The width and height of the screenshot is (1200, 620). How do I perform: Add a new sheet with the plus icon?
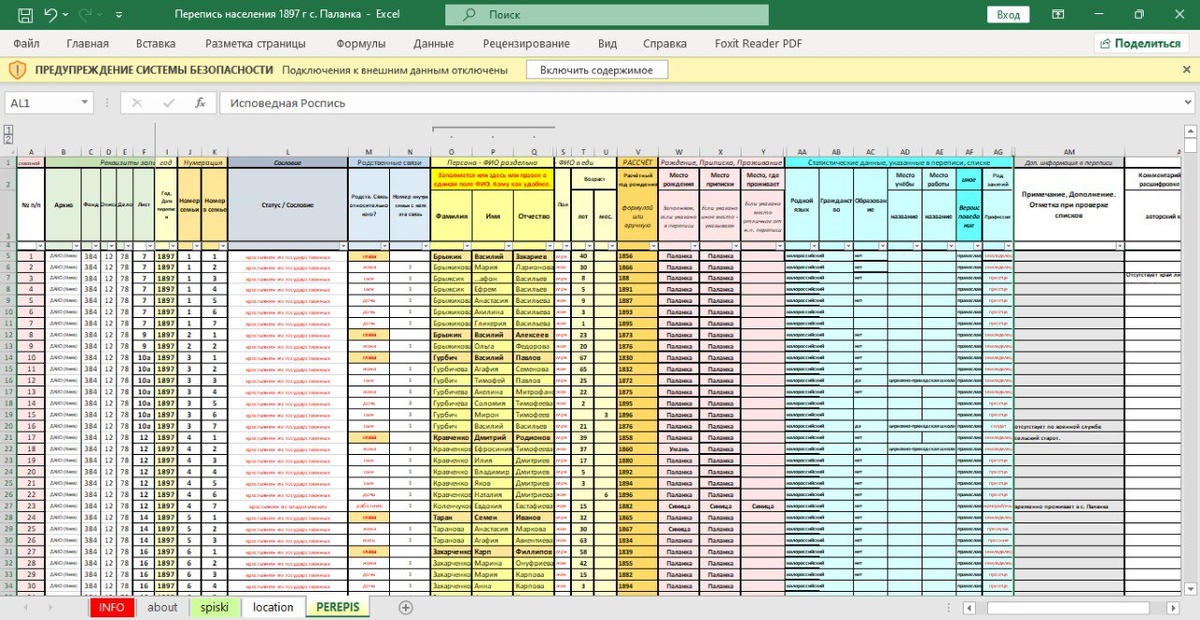406,607
